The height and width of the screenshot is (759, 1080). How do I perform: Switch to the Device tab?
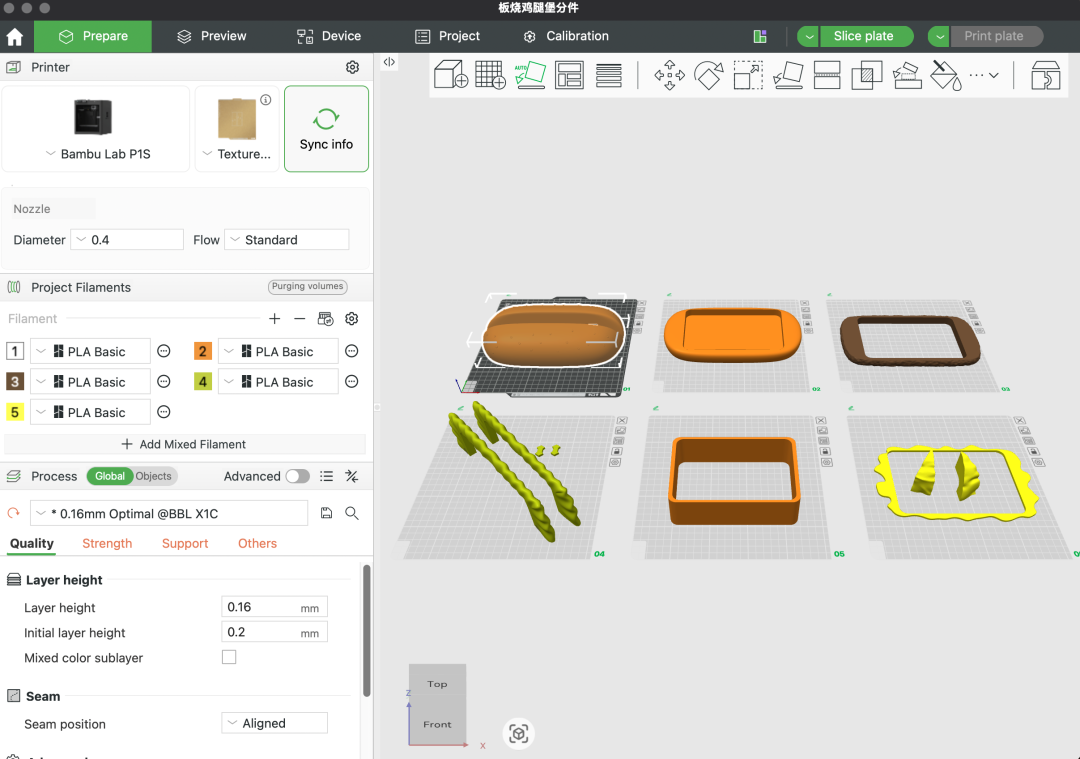[x=329, y=37]
